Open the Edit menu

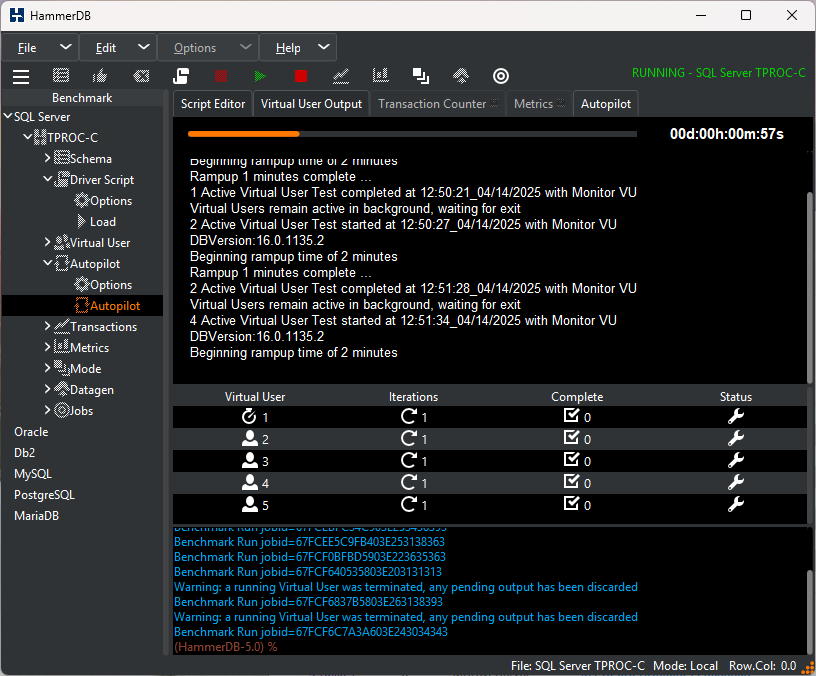[118, 48]
